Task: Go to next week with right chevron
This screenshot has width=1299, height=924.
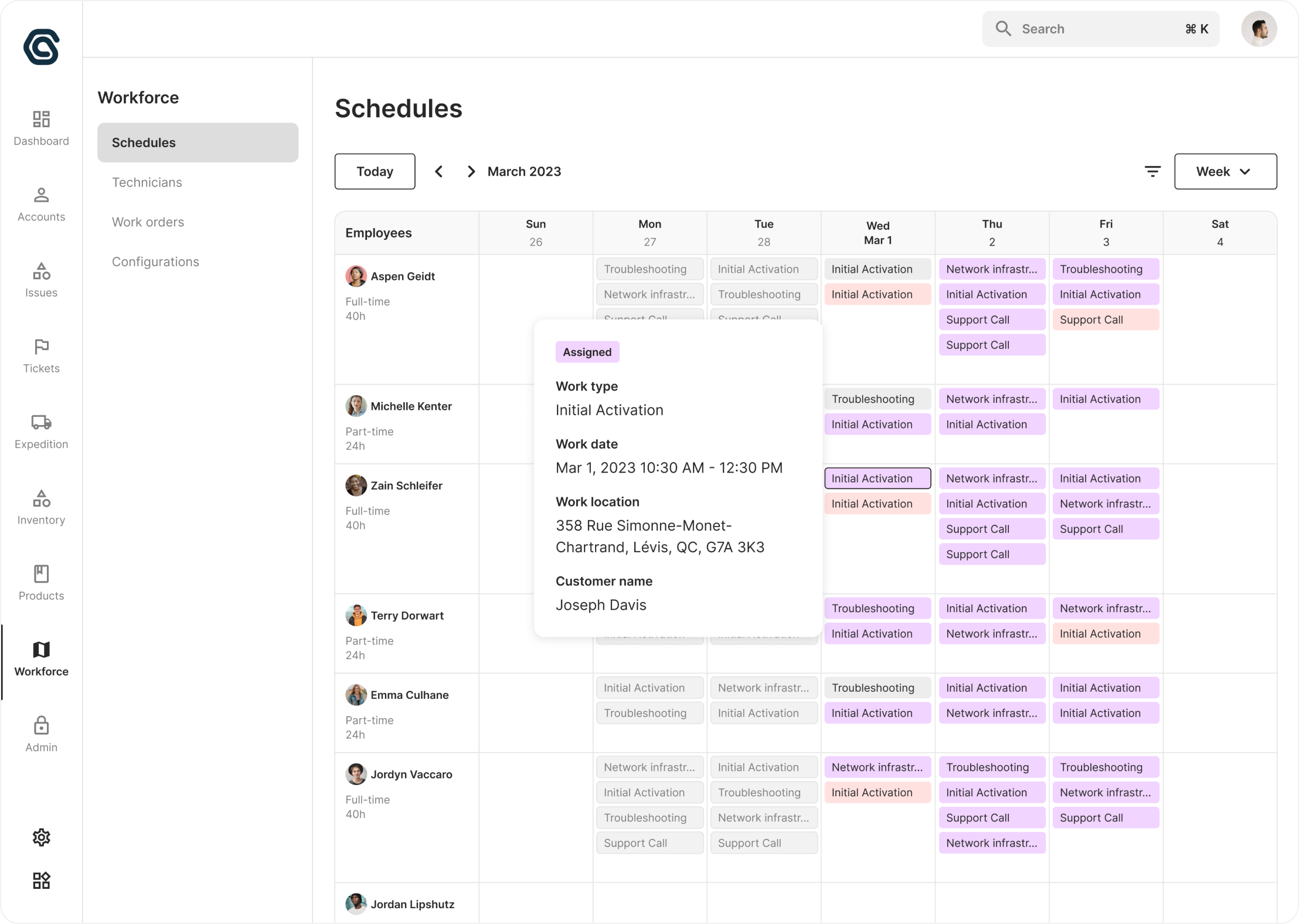Action: click(x=471, y=171)
